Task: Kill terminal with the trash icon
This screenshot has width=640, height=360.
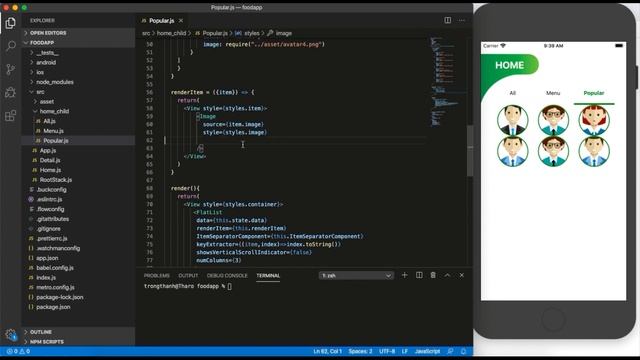Action: [433, 275]
